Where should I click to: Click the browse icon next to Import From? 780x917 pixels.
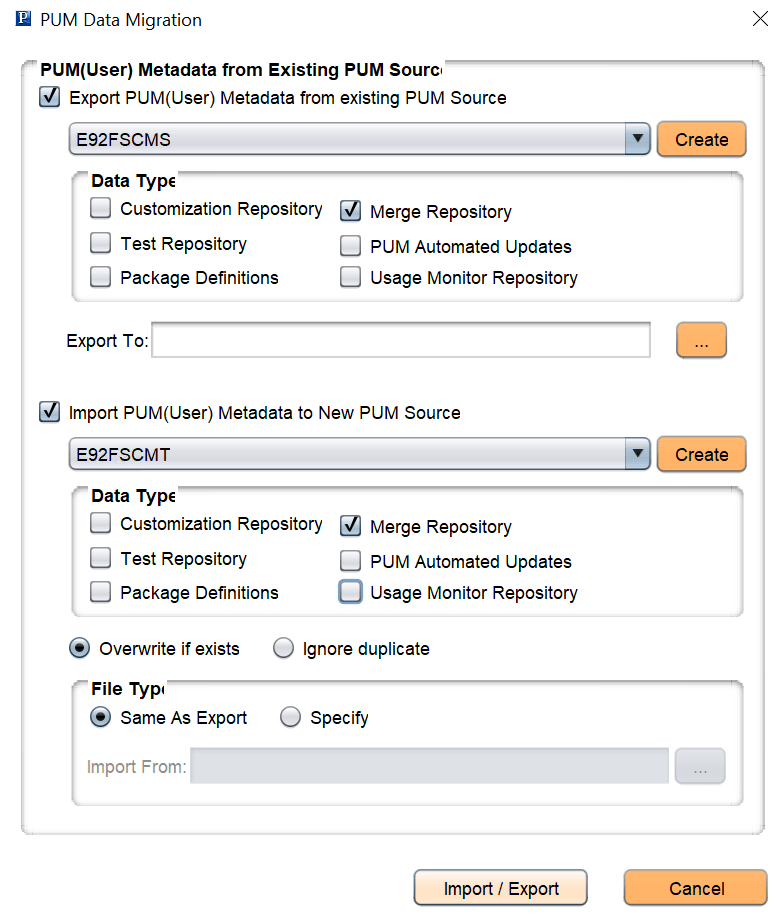coord(700,765)
